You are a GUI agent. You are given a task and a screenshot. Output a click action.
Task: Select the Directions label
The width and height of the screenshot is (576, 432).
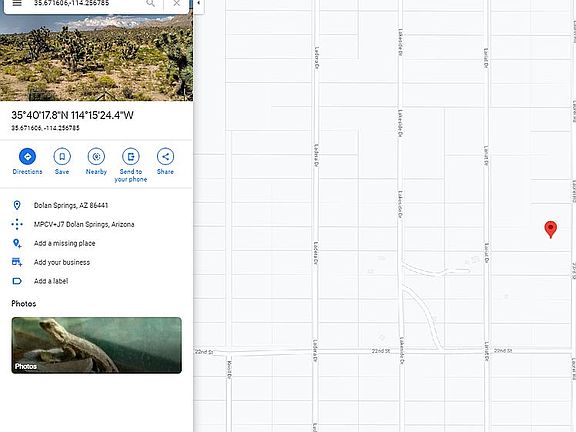[x=28, y=172]
